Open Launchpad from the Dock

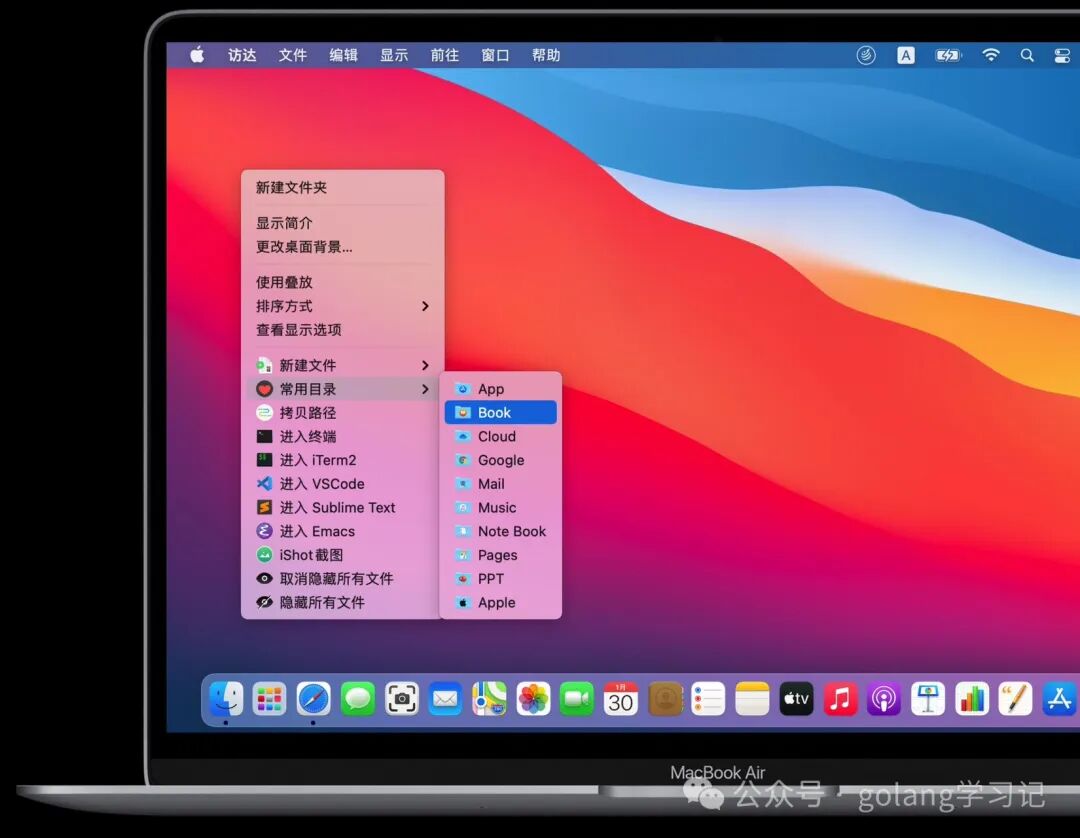point(269,700)
